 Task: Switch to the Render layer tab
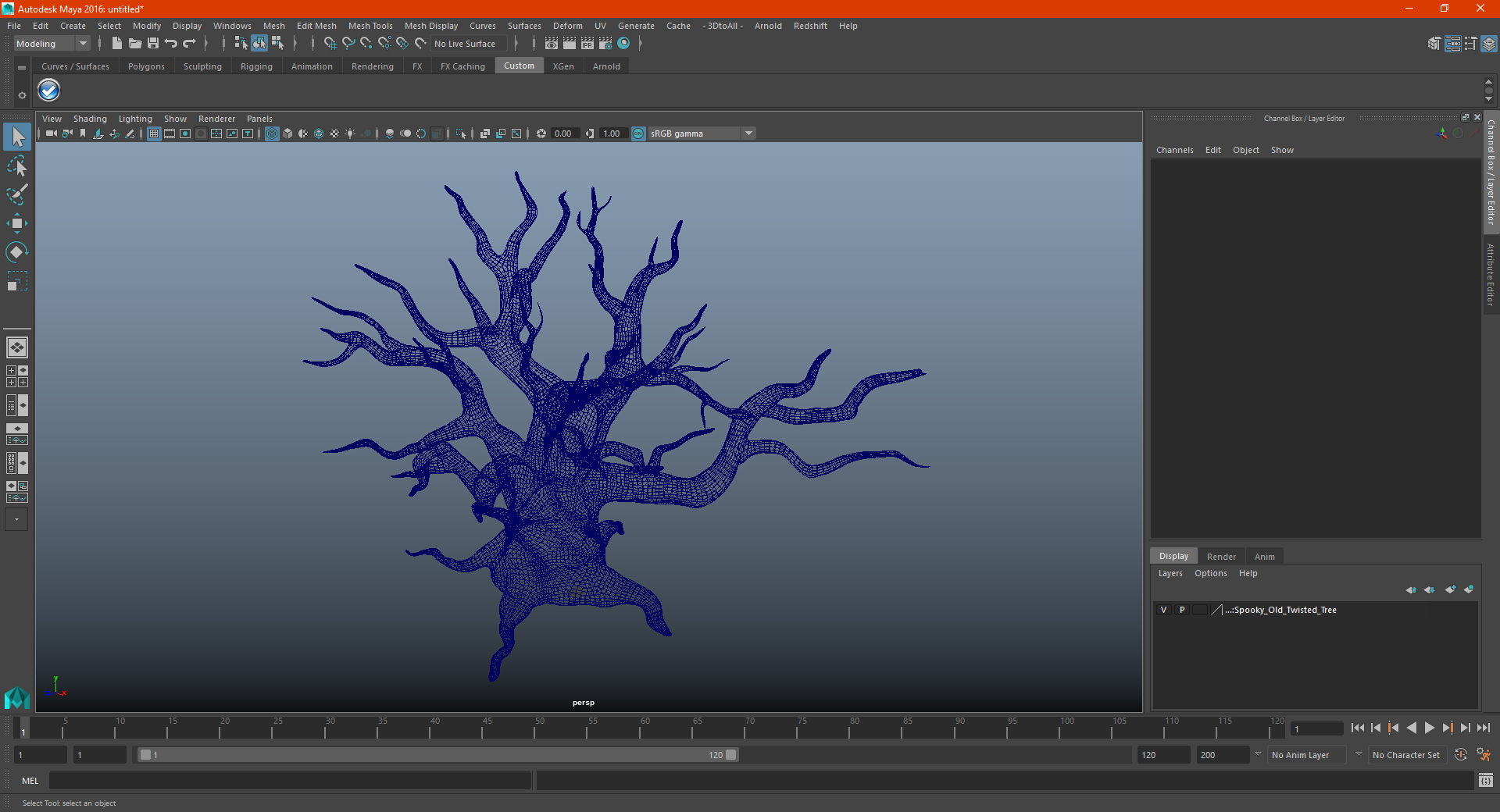point(1221,557)
